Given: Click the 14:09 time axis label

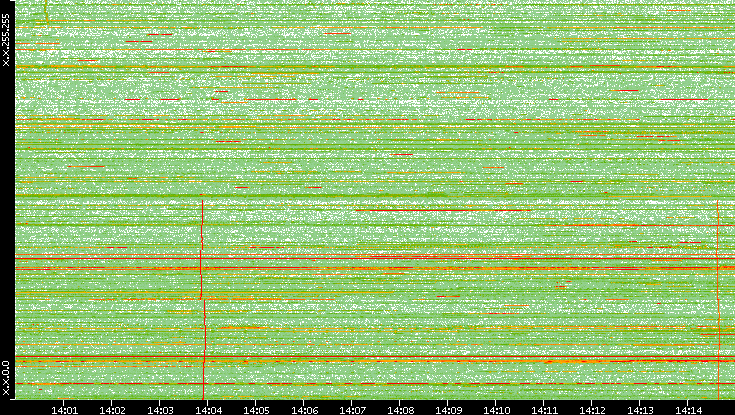Looking at the screenshot, I should (x=449, y=410).
